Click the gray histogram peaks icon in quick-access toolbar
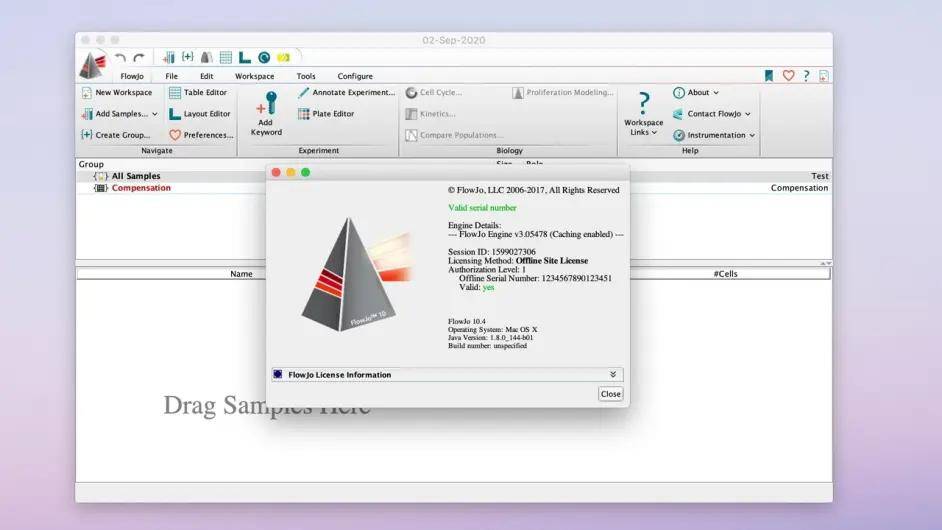942x530 pixels. 206,57
